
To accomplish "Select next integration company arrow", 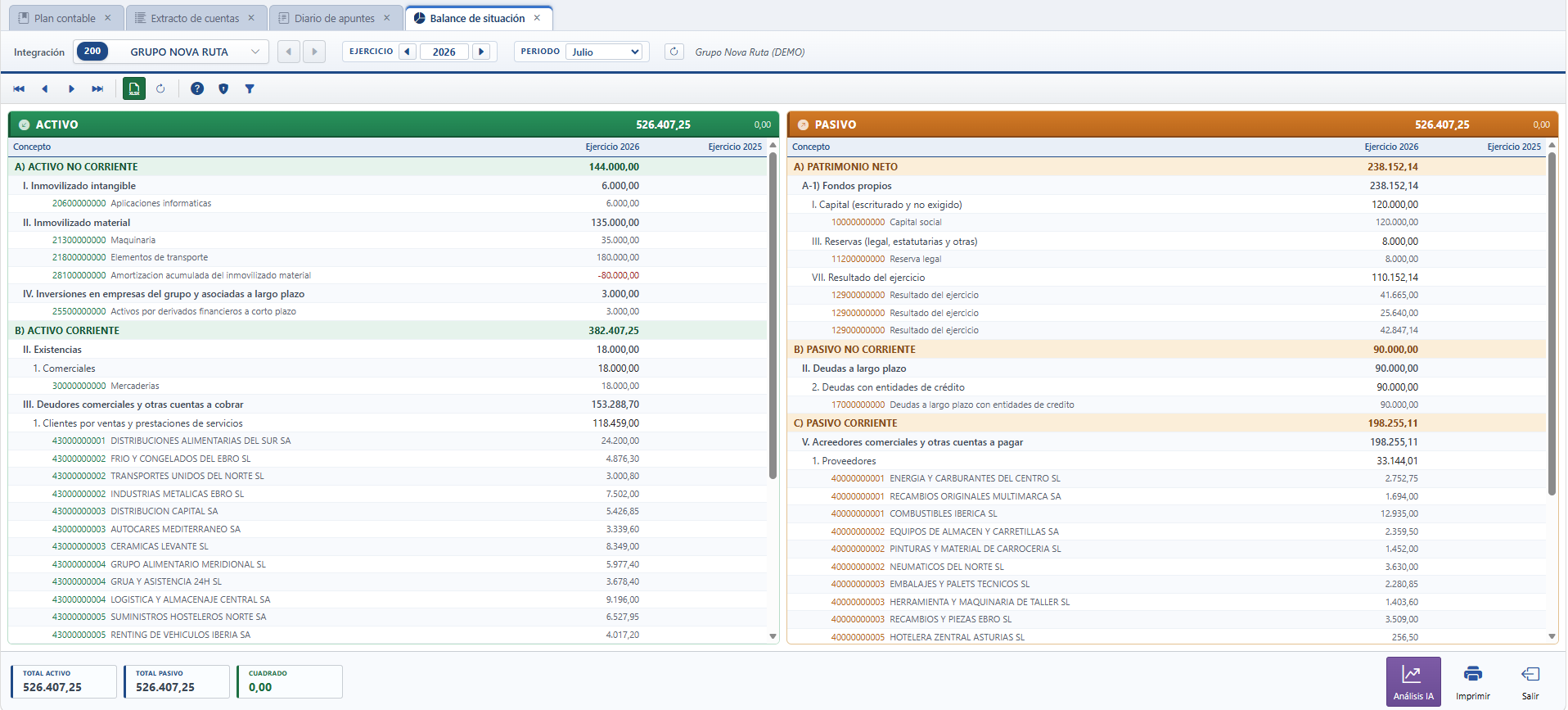I will [x=315, y=52].
